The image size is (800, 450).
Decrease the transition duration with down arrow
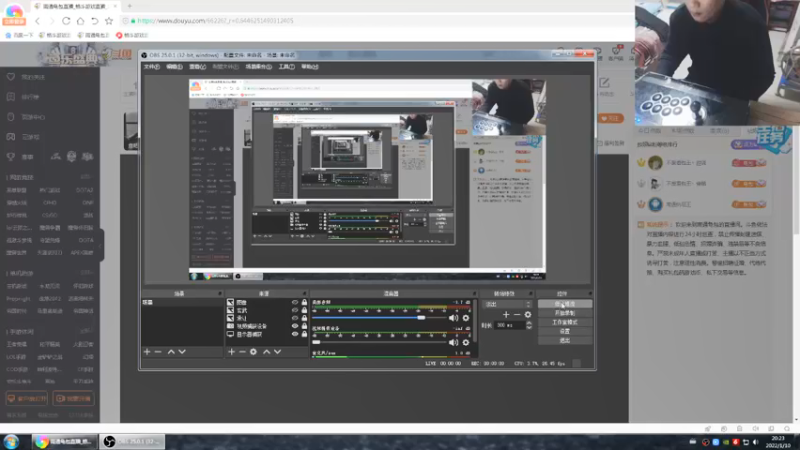point(529,327)
